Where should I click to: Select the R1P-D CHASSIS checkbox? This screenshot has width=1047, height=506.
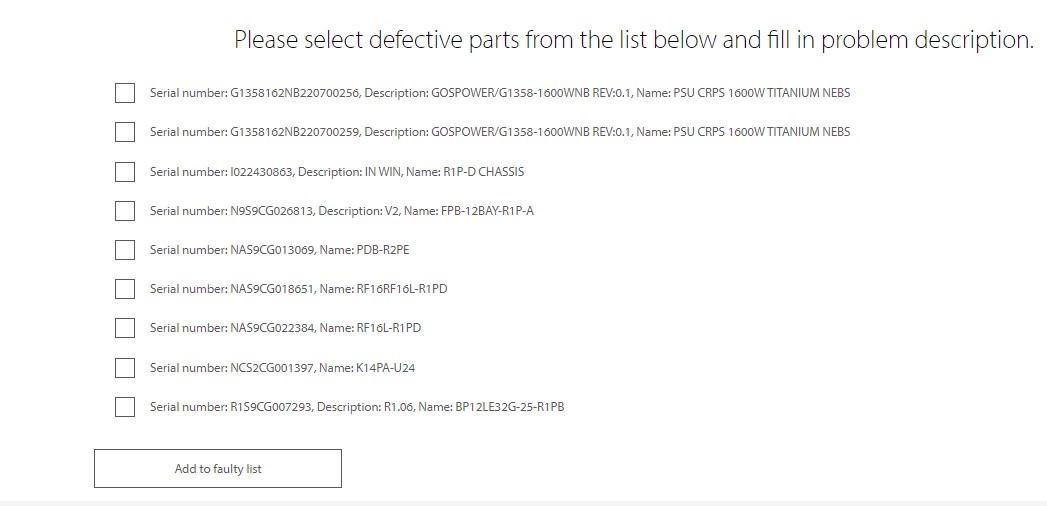125,172
